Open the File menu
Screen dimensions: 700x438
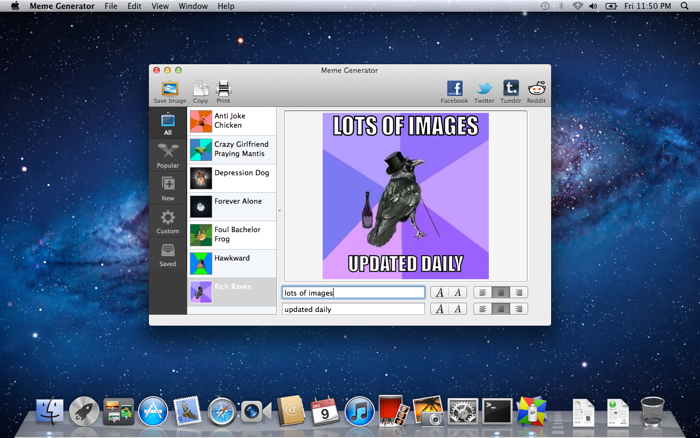111,6
